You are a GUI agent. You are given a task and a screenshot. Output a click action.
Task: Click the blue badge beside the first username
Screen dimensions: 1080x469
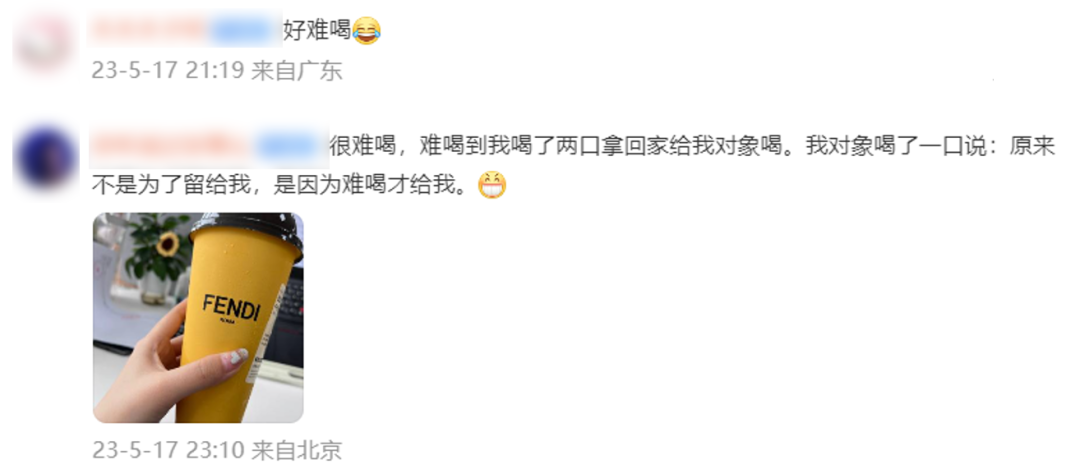242,30
